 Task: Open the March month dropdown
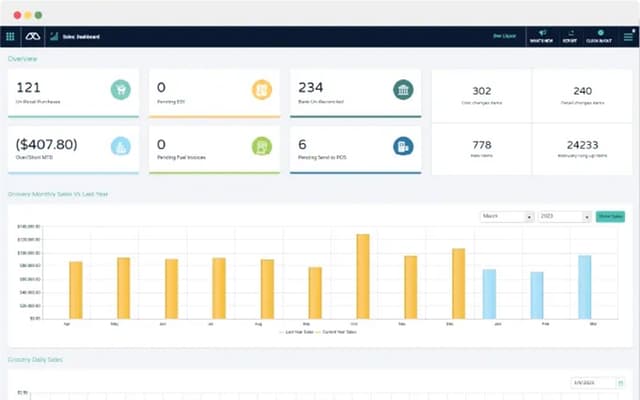coord(507,216)
